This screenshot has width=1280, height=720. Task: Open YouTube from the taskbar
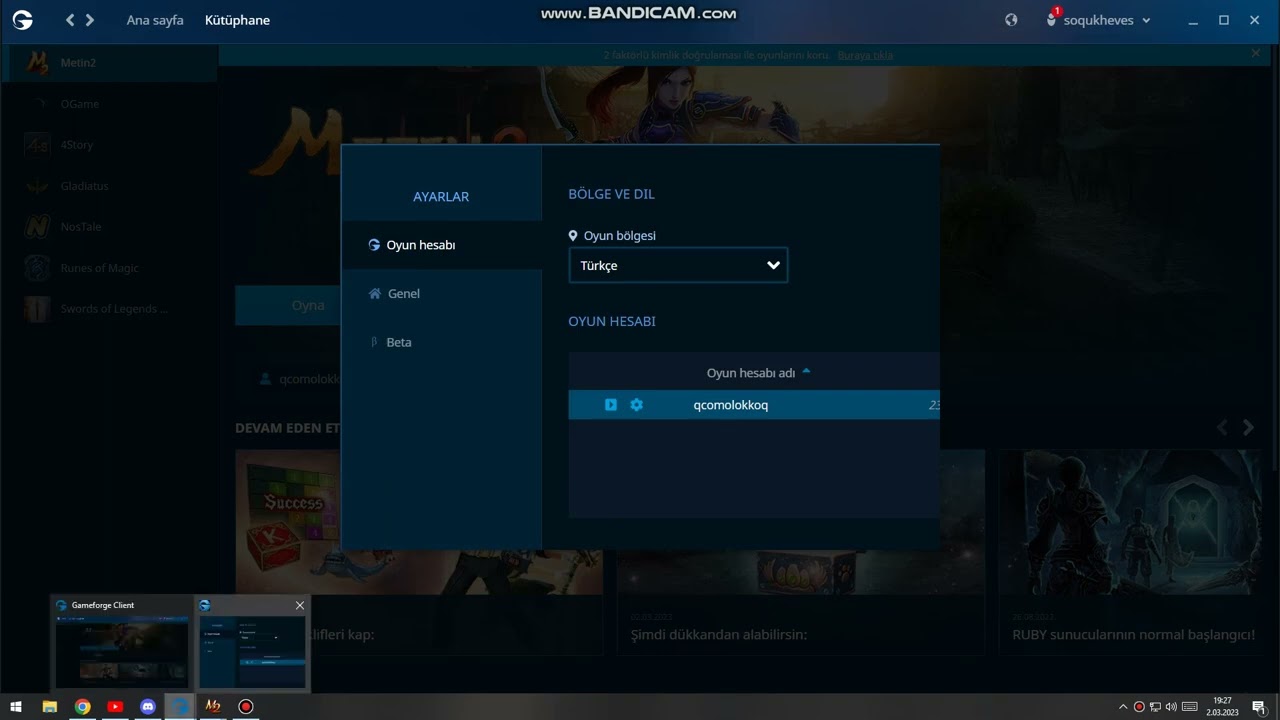(115, 706)
